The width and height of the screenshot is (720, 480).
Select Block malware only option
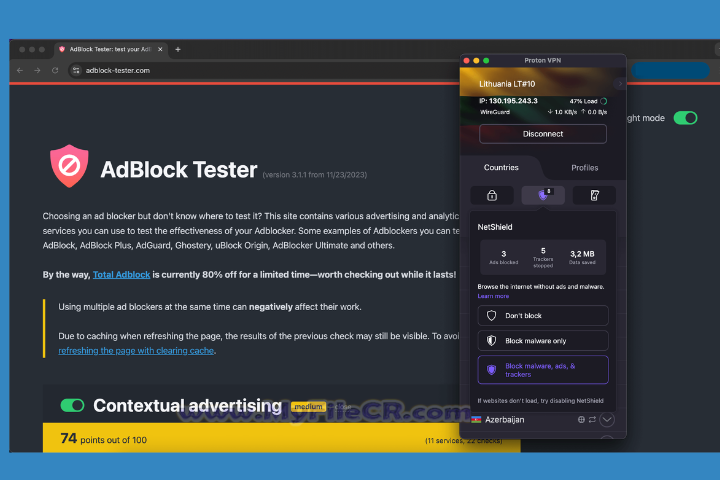point(543,341)
